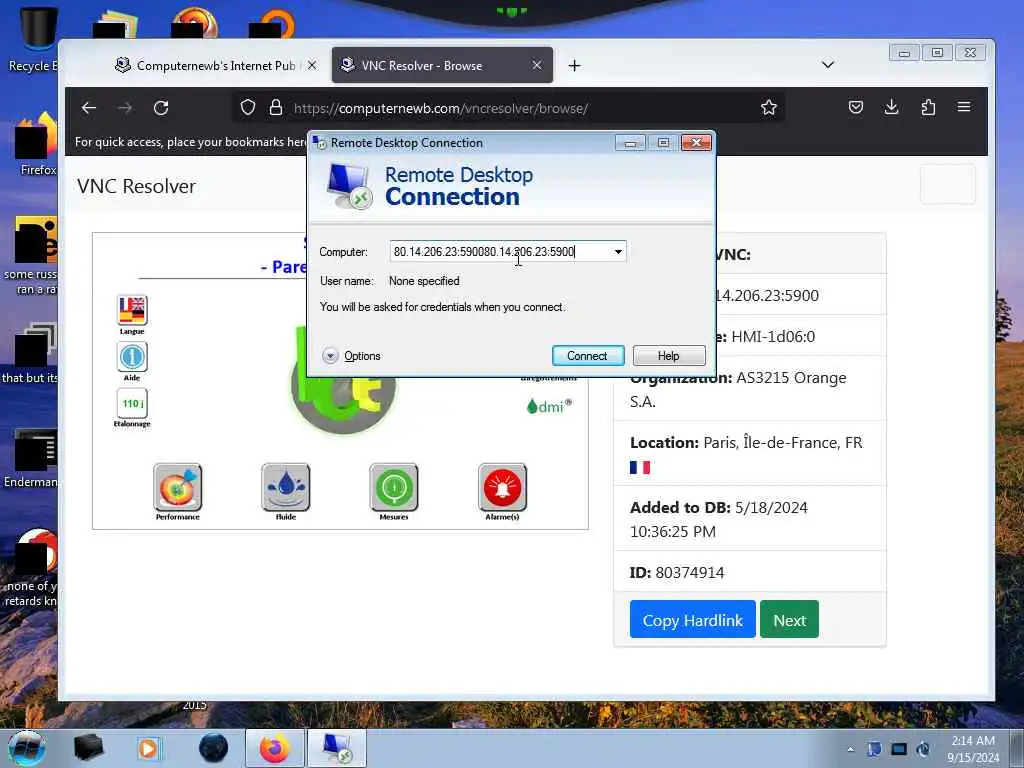
Task: Close the VNC Resolver tab
Action: (537, 65)
